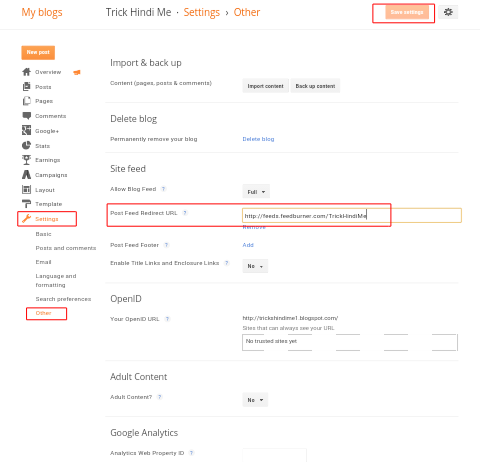Click Import content button

265,86
